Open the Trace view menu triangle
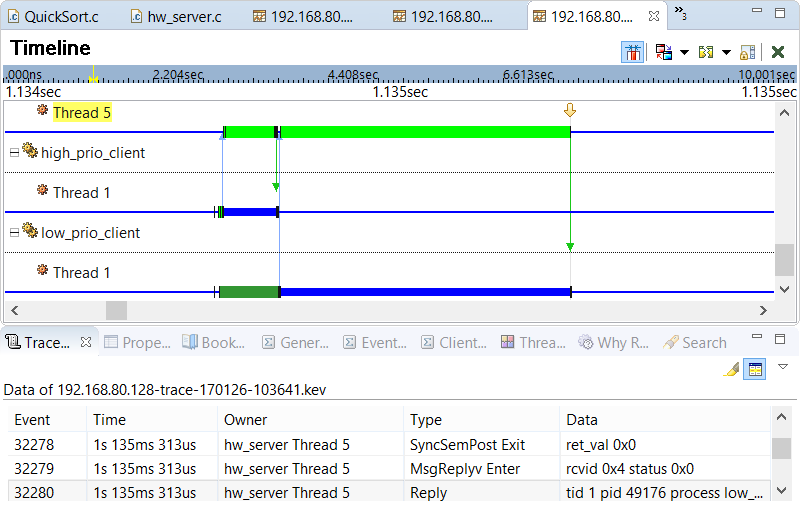 783,367
